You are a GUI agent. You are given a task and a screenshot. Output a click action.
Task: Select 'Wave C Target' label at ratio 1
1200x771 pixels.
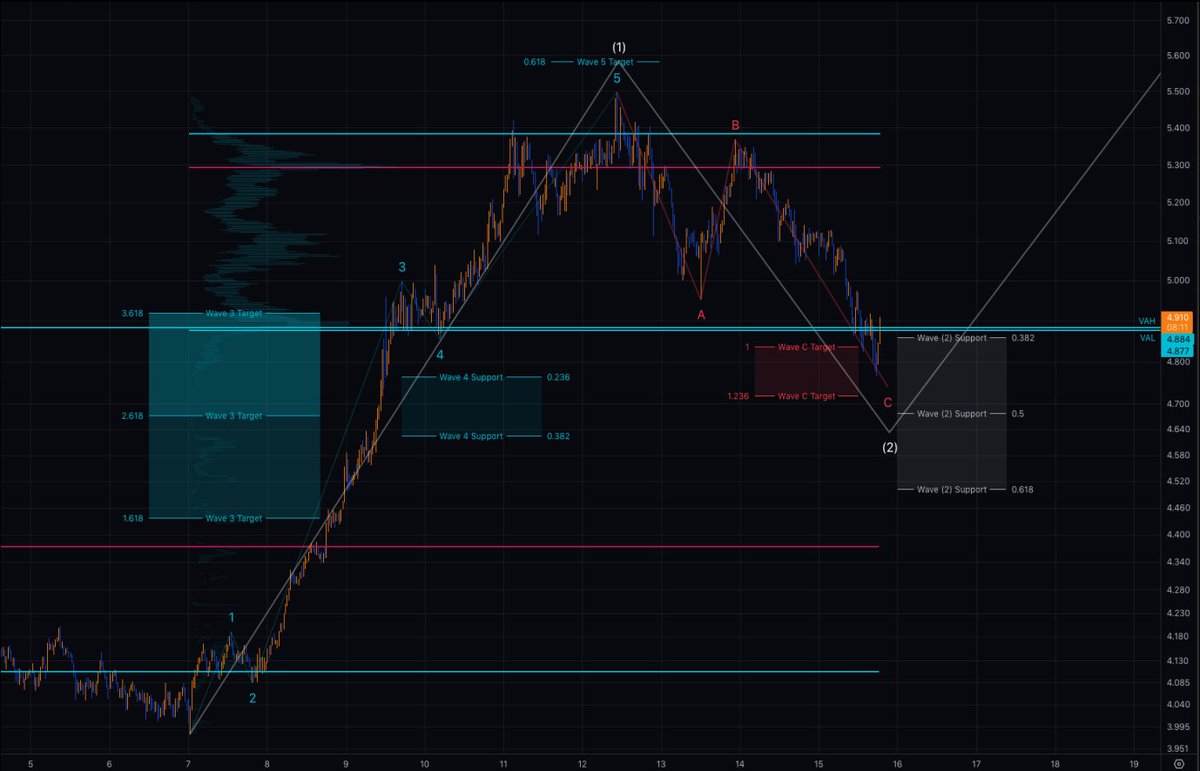coord(806,347)
